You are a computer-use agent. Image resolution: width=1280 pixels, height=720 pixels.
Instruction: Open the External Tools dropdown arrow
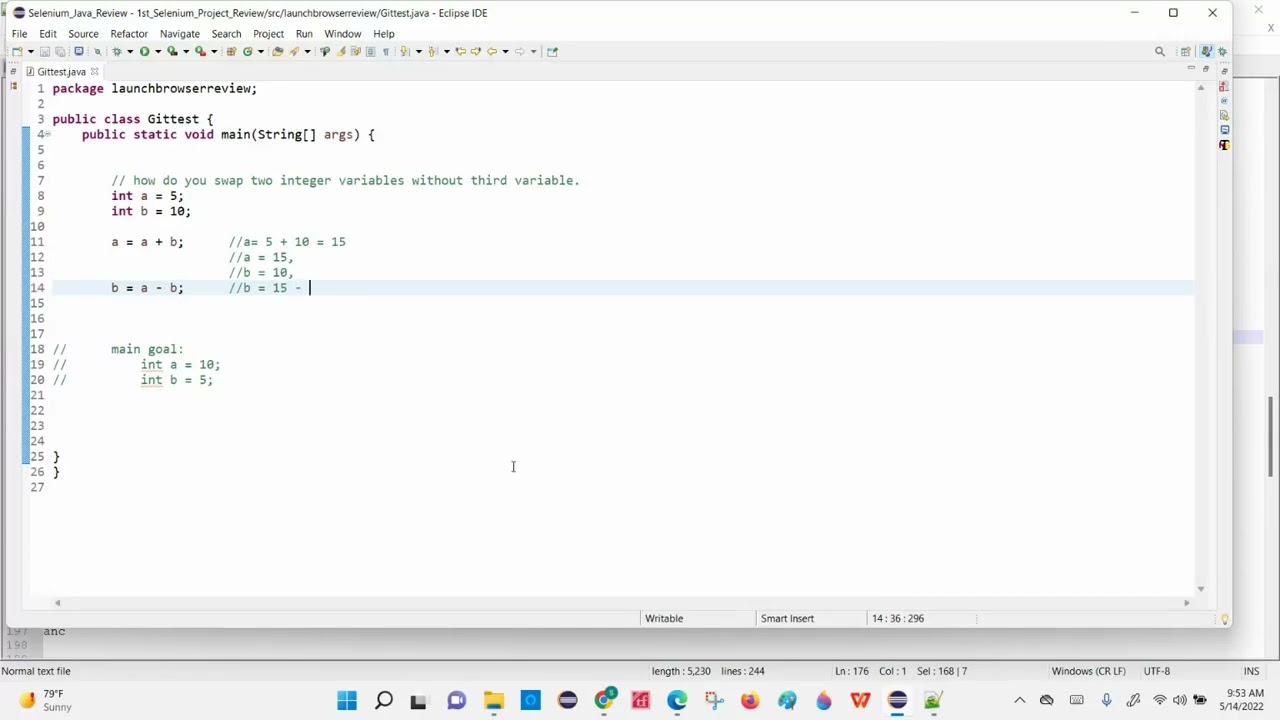point(214,51)
